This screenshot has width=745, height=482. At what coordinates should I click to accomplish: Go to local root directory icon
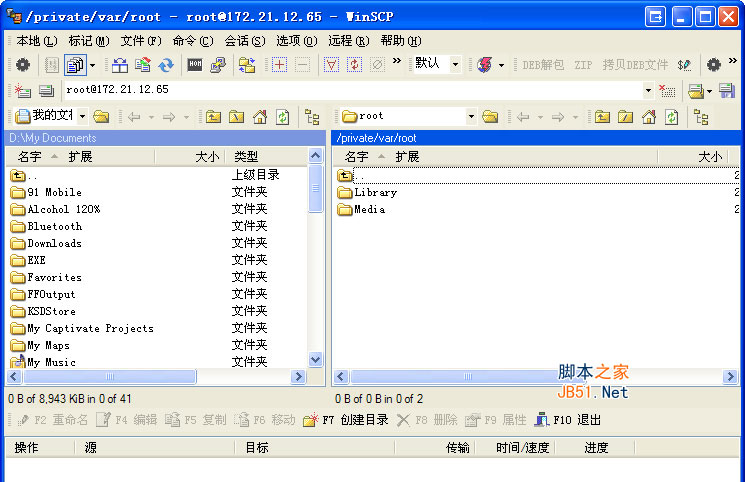(x=236, y=116)
